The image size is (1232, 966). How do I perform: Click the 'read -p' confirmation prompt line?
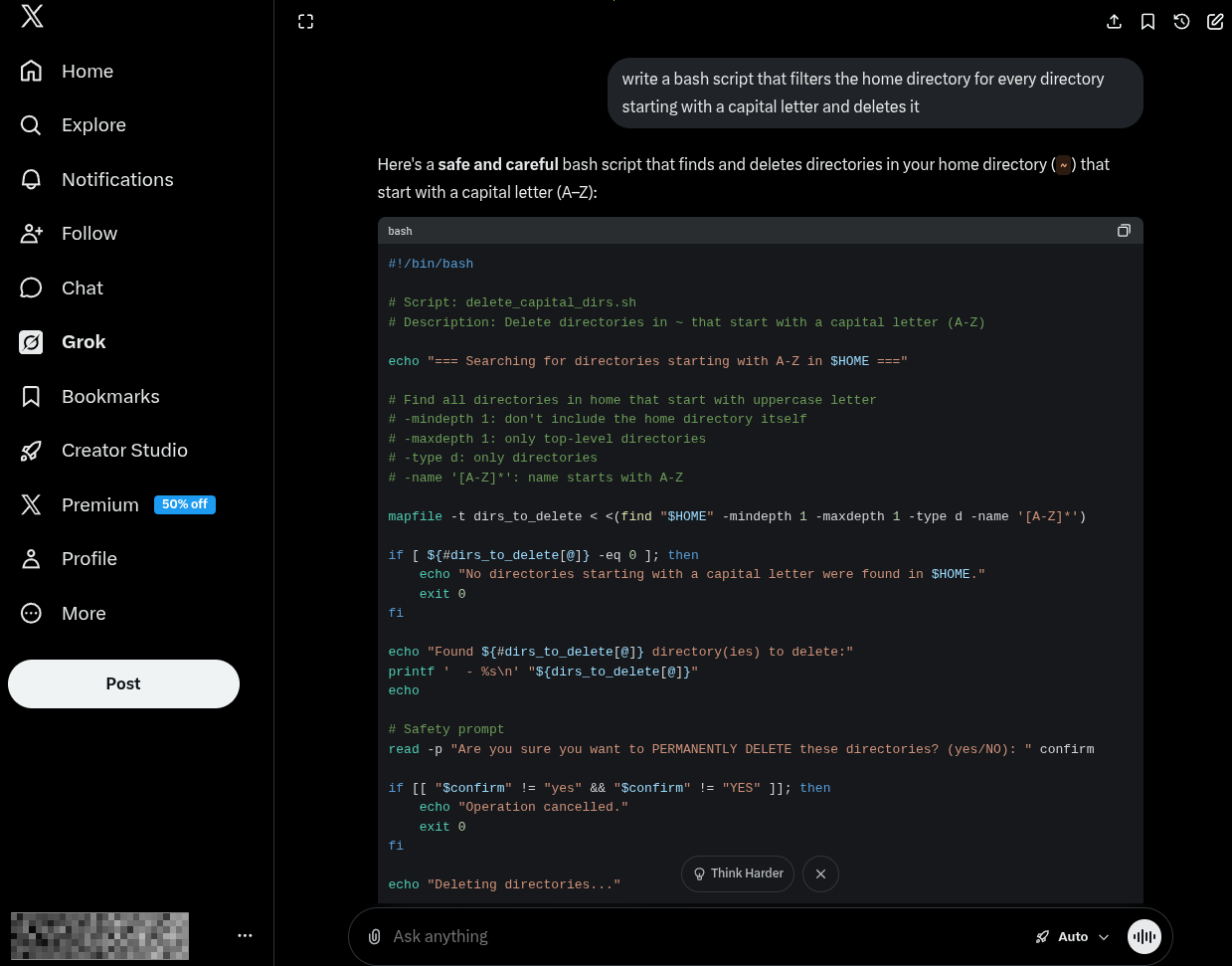[x=741, y=749]
